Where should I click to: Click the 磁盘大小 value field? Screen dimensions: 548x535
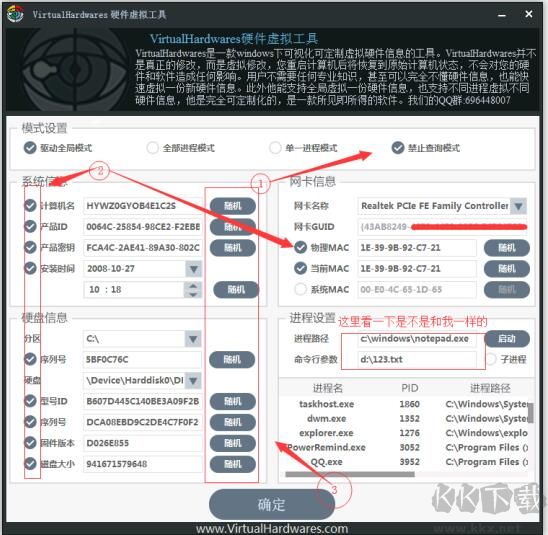(143, 464)
